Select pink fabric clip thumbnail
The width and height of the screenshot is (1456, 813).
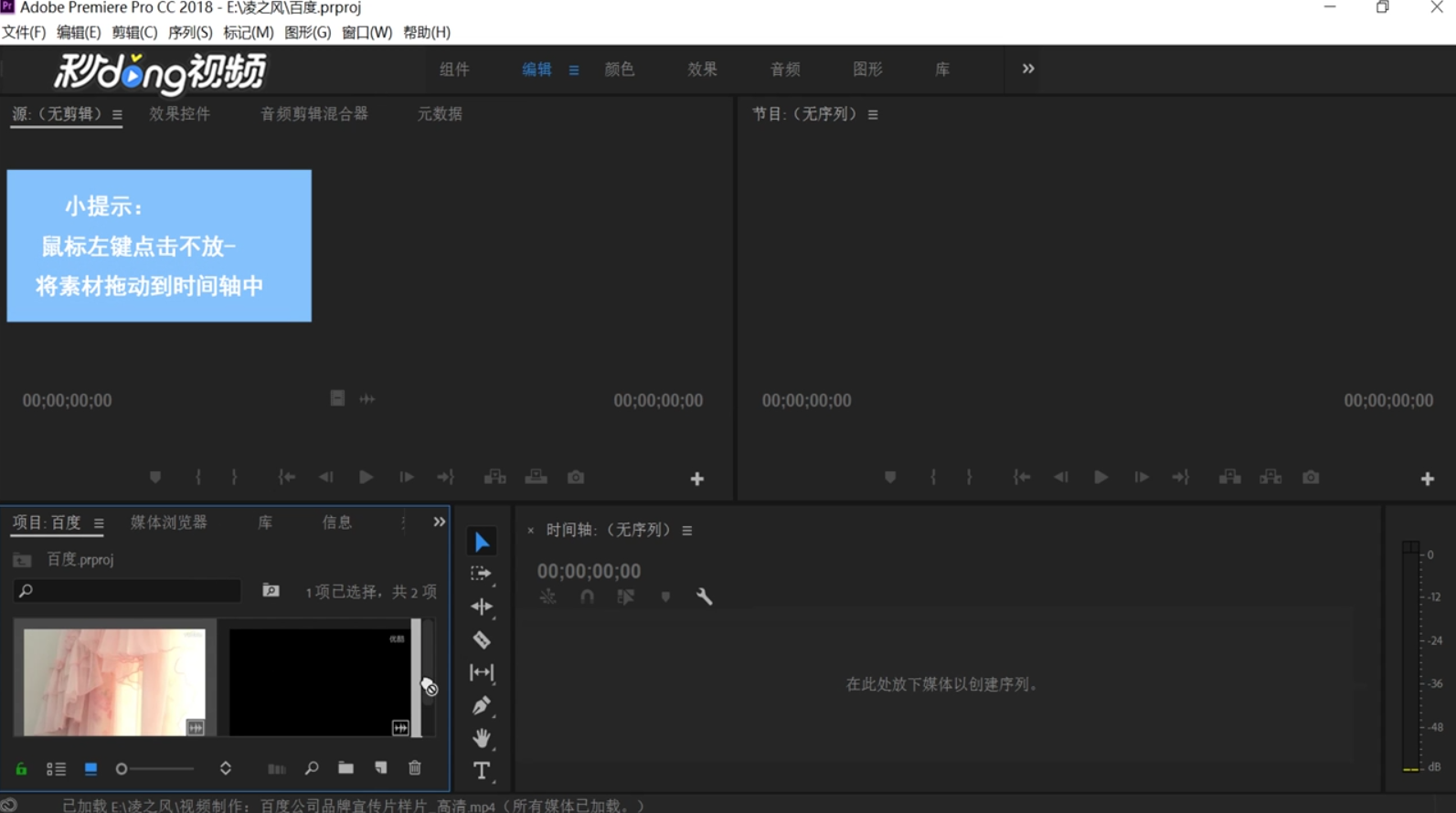(114, 681)
